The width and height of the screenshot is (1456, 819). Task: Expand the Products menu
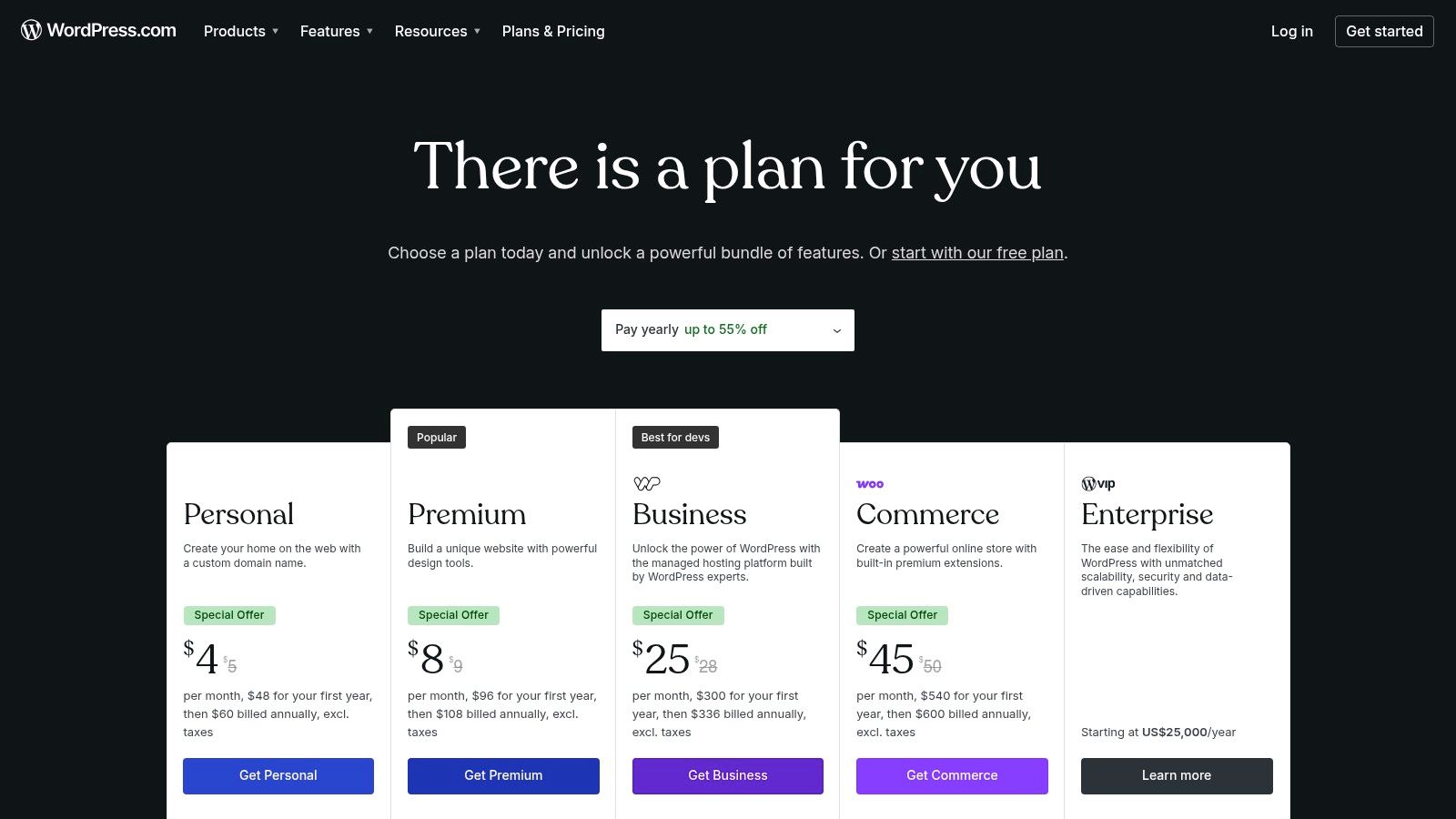point(240,31)
